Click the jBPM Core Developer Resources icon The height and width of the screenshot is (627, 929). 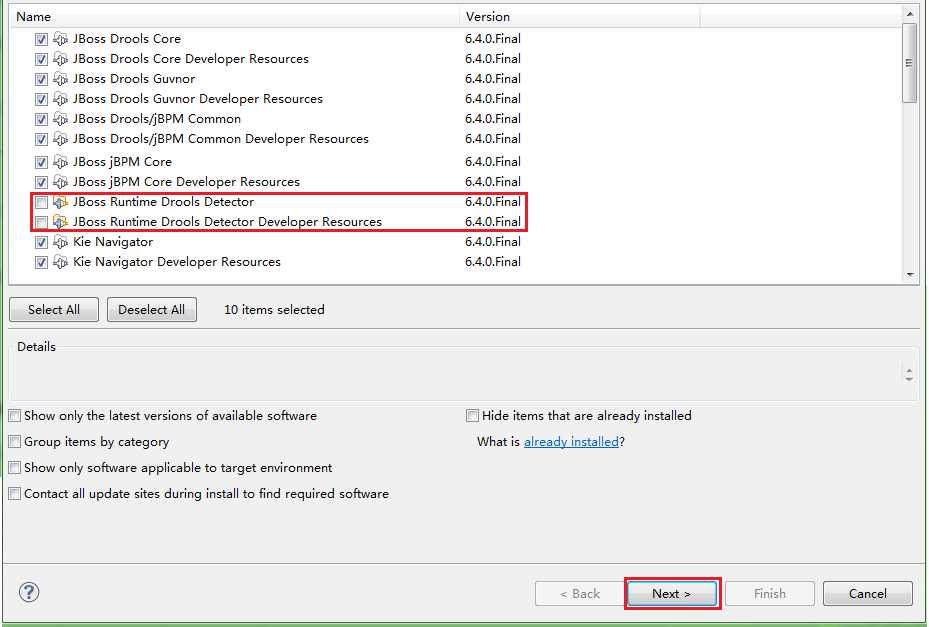pos(60,182)
